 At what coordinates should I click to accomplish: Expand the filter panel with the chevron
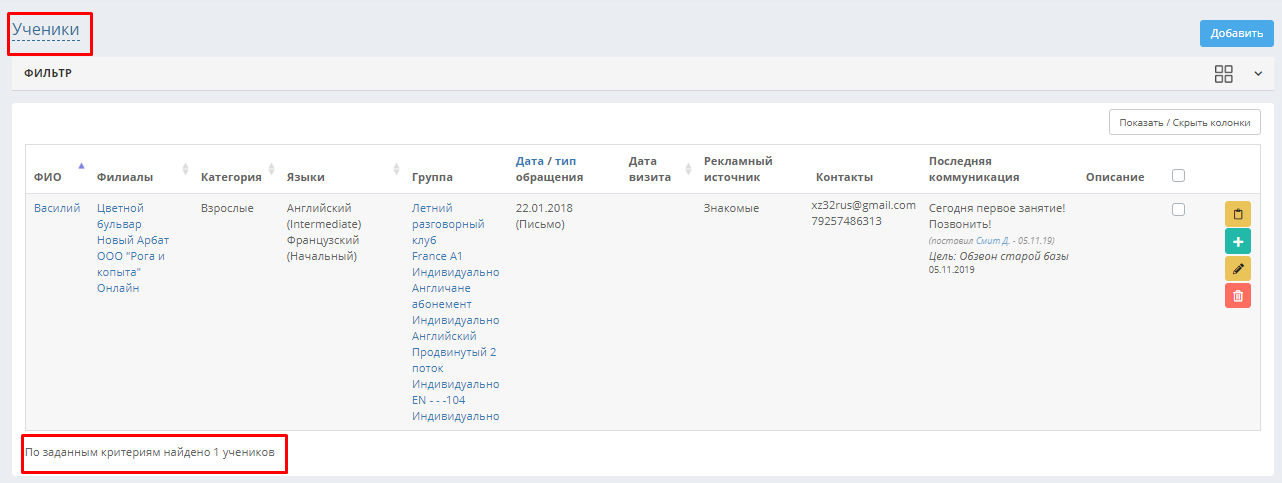click(1258, 74)
